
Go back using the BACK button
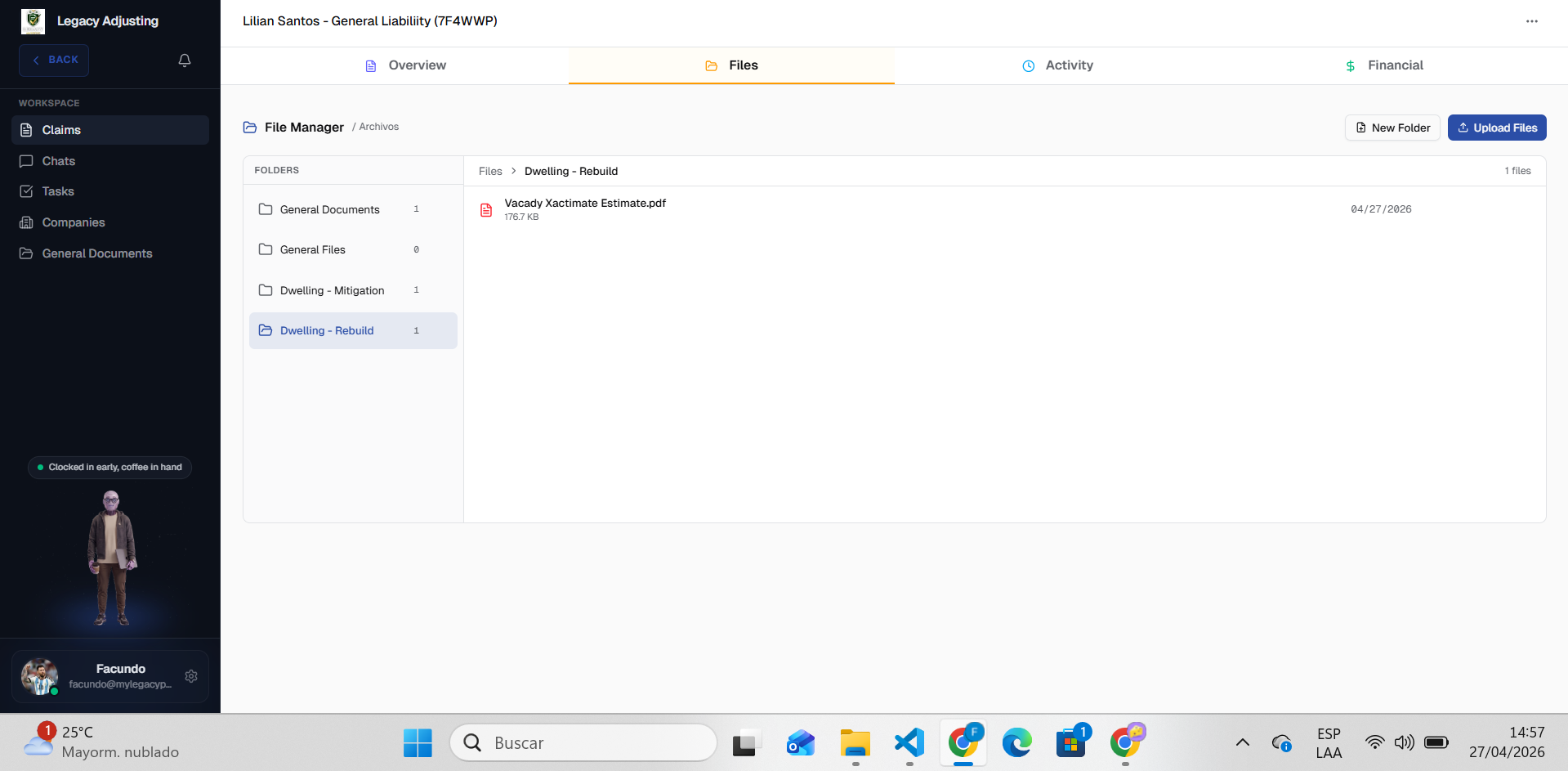click(x=54, y=60)
